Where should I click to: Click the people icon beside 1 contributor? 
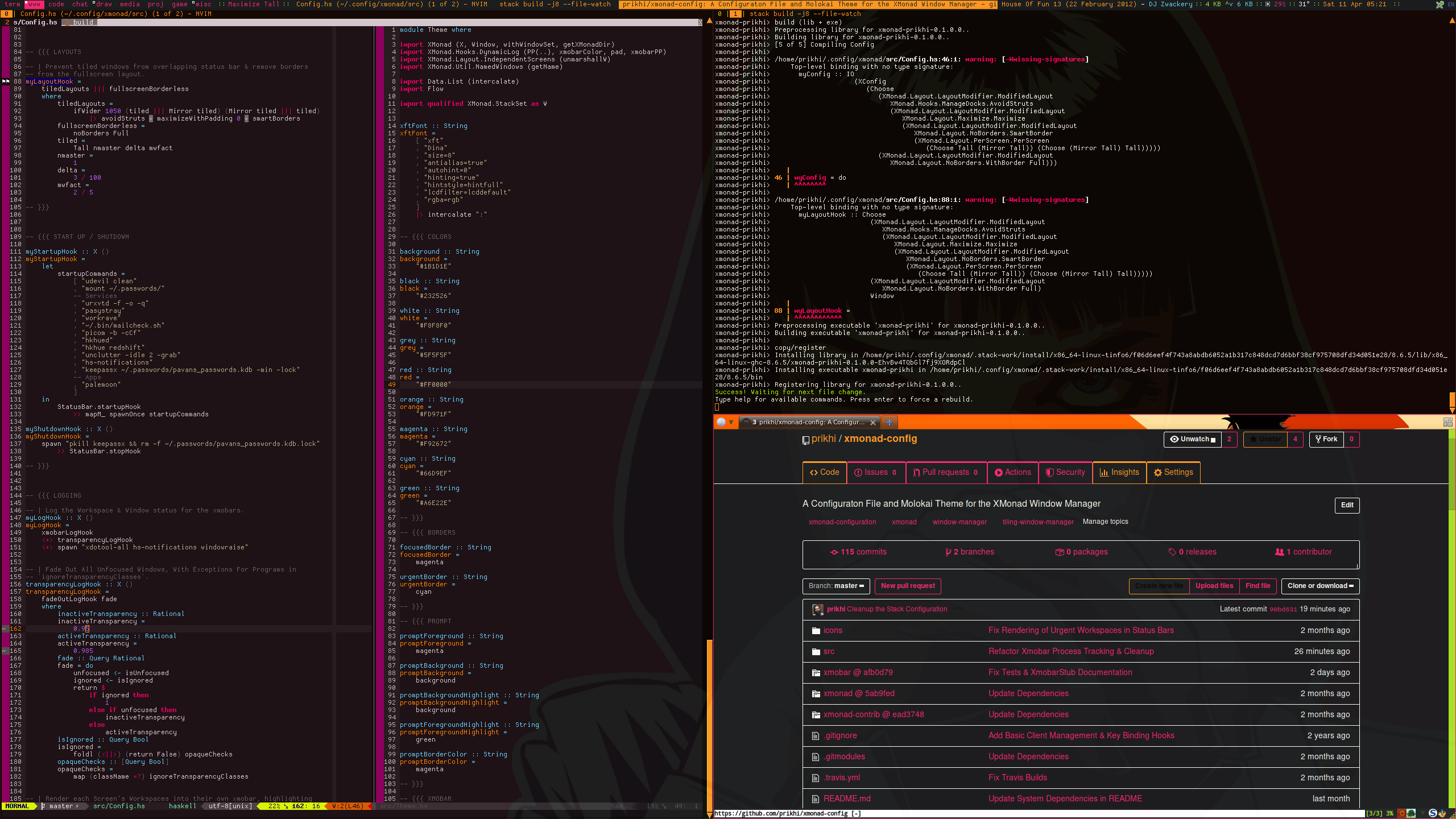1280,552
